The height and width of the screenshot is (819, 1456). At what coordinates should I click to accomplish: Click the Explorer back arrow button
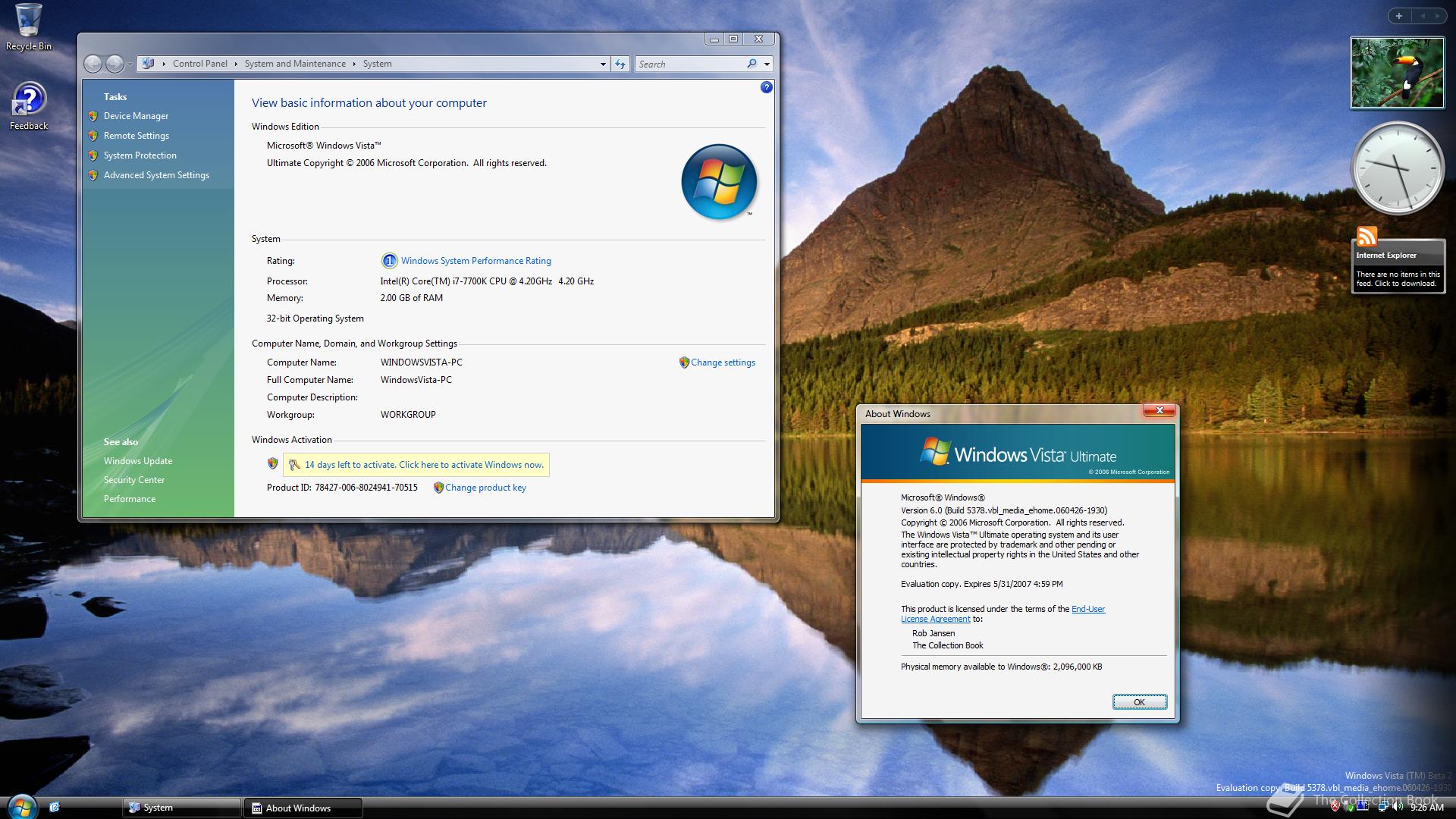click(93, 64)
